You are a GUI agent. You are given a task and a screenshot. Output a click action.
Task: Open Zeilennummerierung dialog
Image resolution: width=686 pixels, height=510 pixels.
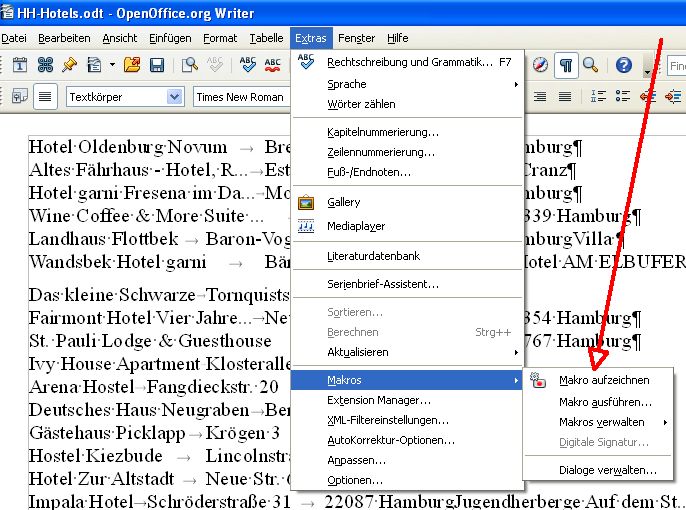[407, 152]
